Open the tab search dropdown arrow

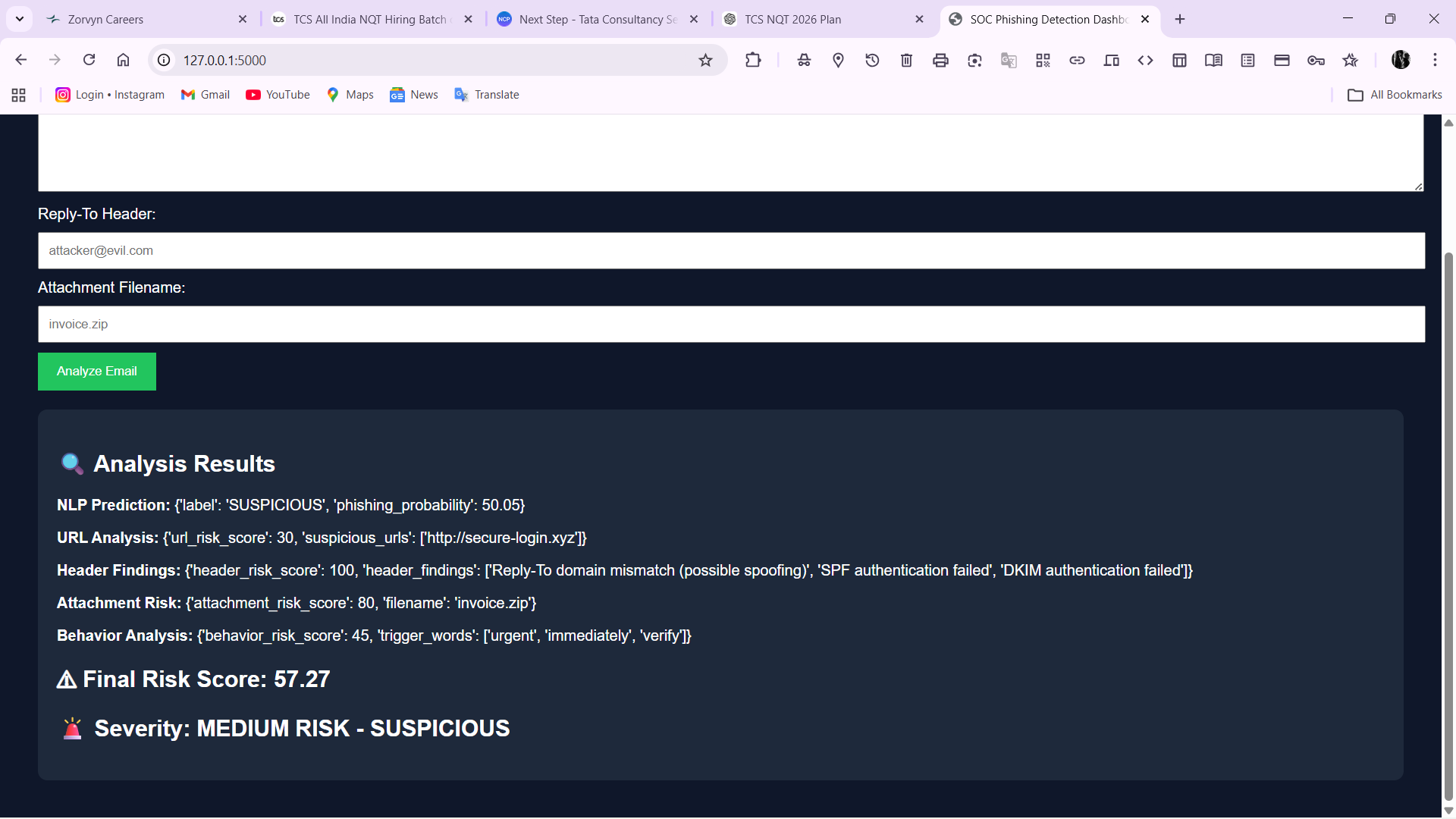[x=20, y=19]
